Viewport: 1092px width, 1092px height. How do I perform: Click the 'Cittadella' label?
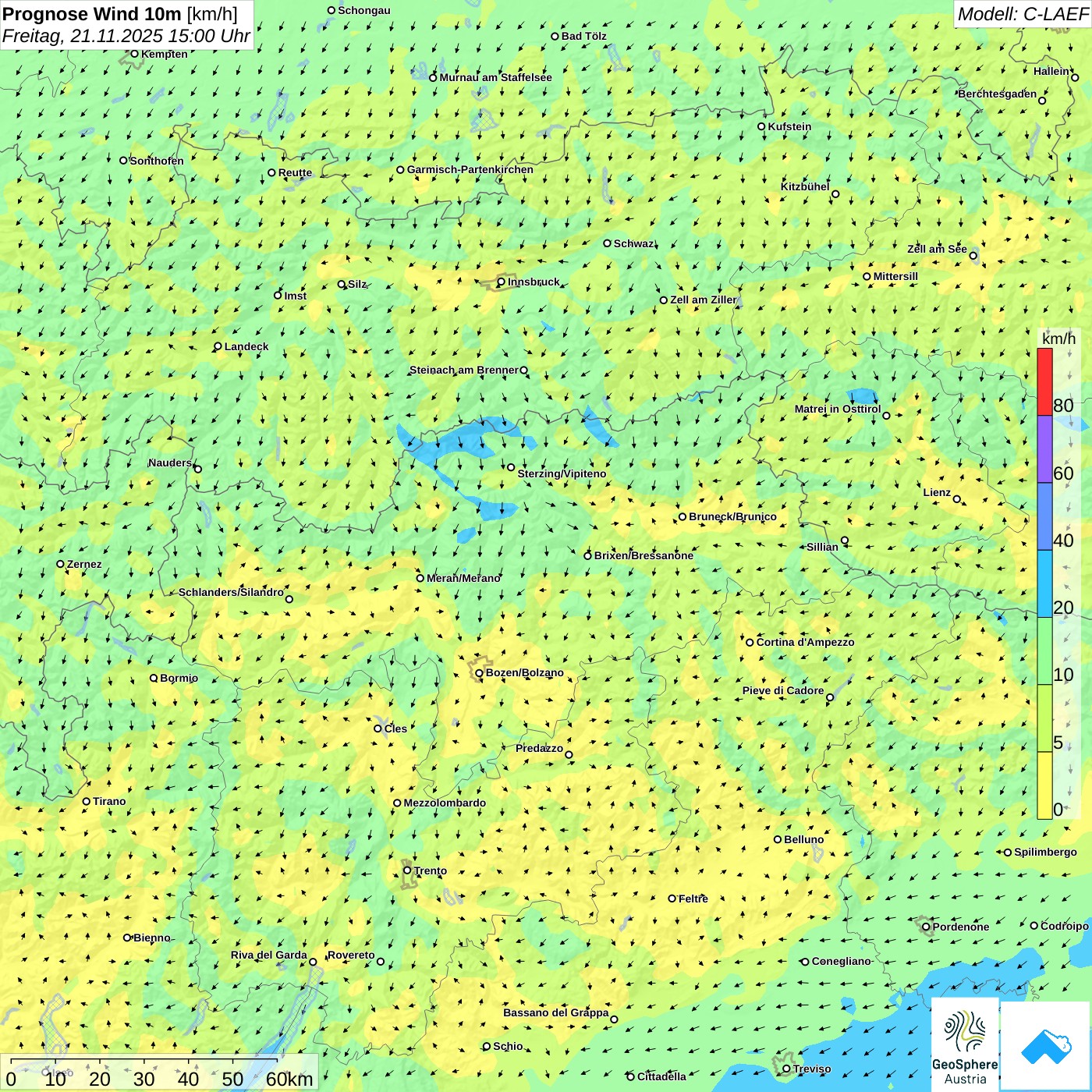pyautogui.click(x=661, y=1076)
